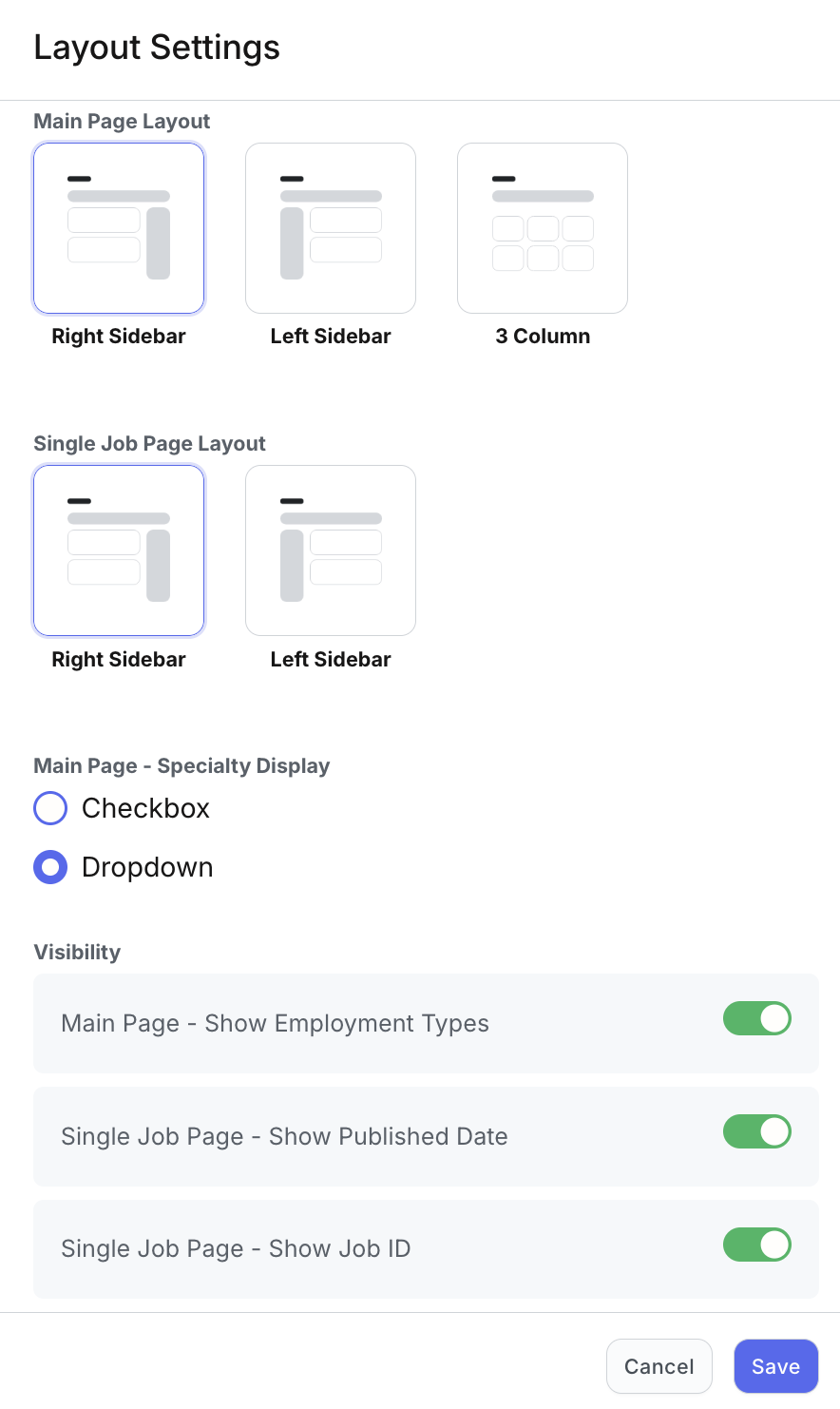The width and height of the screenshot is (840, 1409).
Task: Toggle Main Page Show Employment Types switch
Action: 757,1018
